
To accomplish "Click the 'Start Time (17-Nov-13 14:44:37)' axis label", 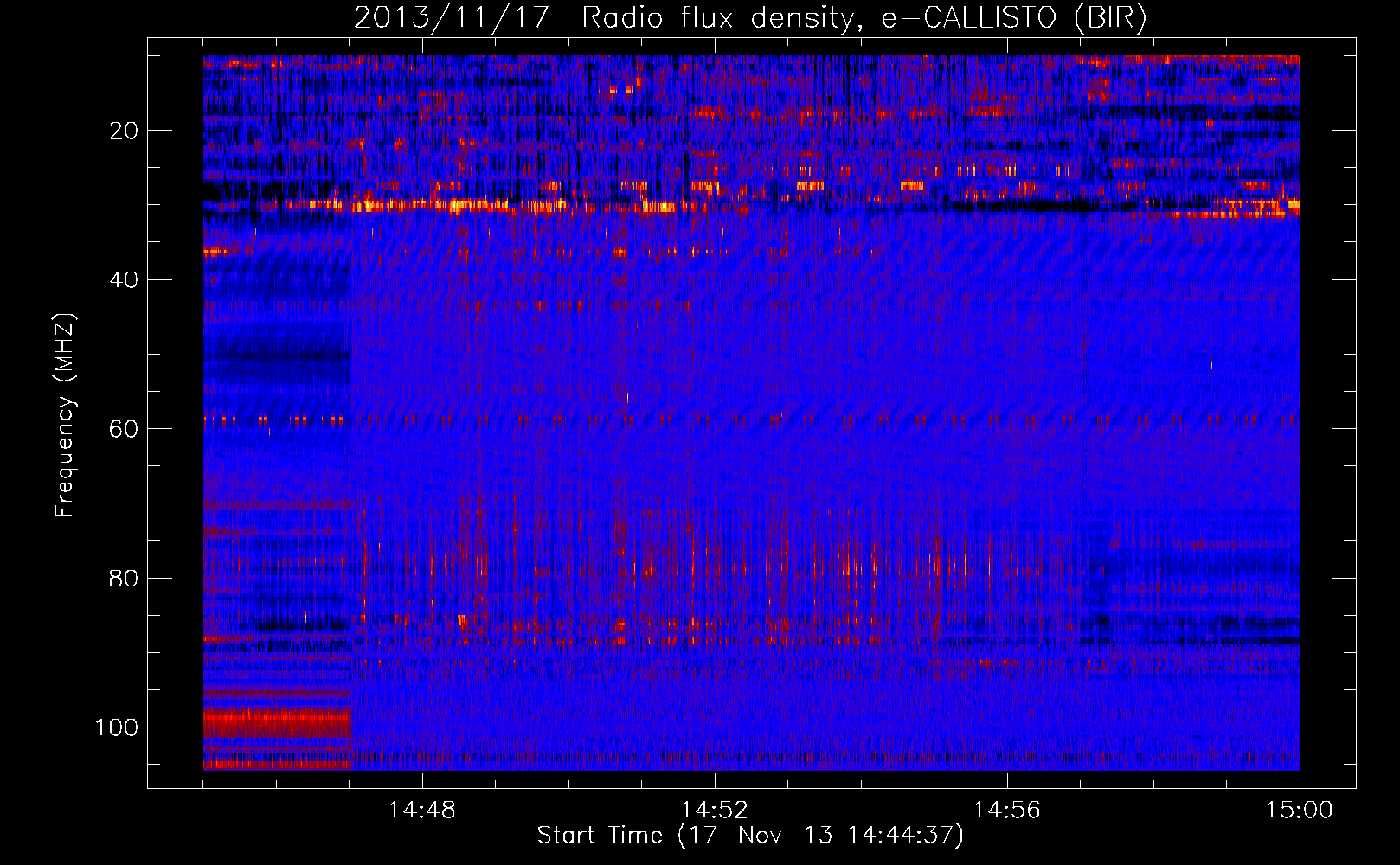I will (x=750, y=836).
